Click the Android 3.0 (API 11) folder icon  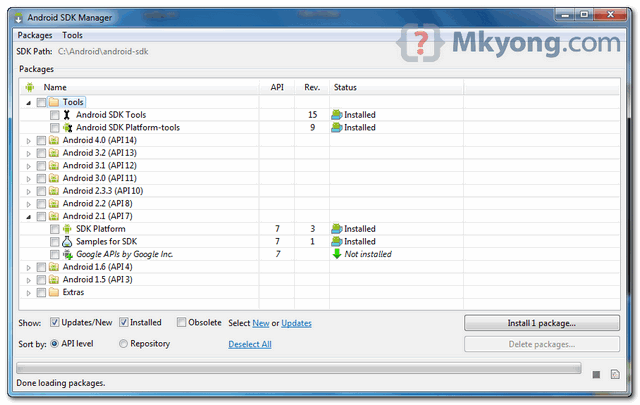pos(54,178)
